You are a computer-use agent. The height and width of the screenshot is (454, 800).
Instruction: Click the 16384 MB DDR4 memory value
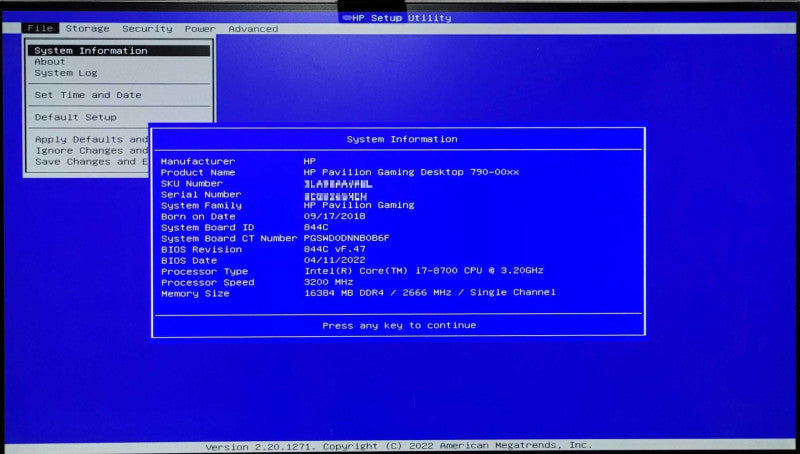coord(430,293)
